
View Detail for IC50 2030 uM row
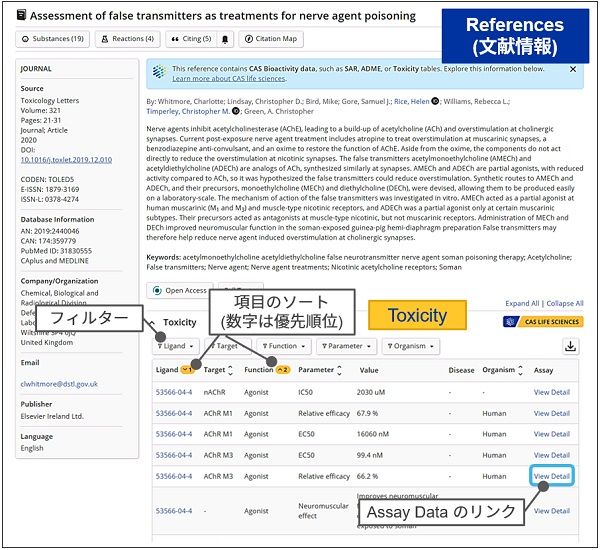tap(552, 392)
